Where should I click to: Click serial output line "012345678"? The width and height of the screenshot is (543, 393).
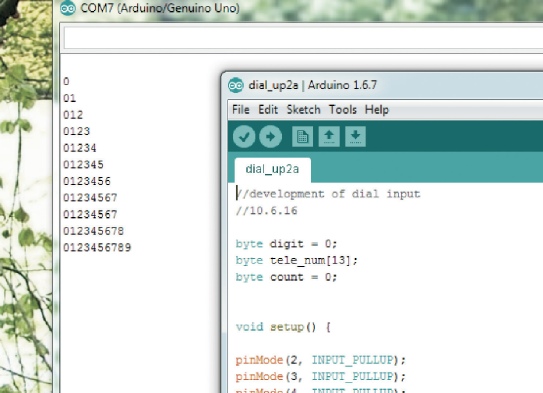(94, 231)
